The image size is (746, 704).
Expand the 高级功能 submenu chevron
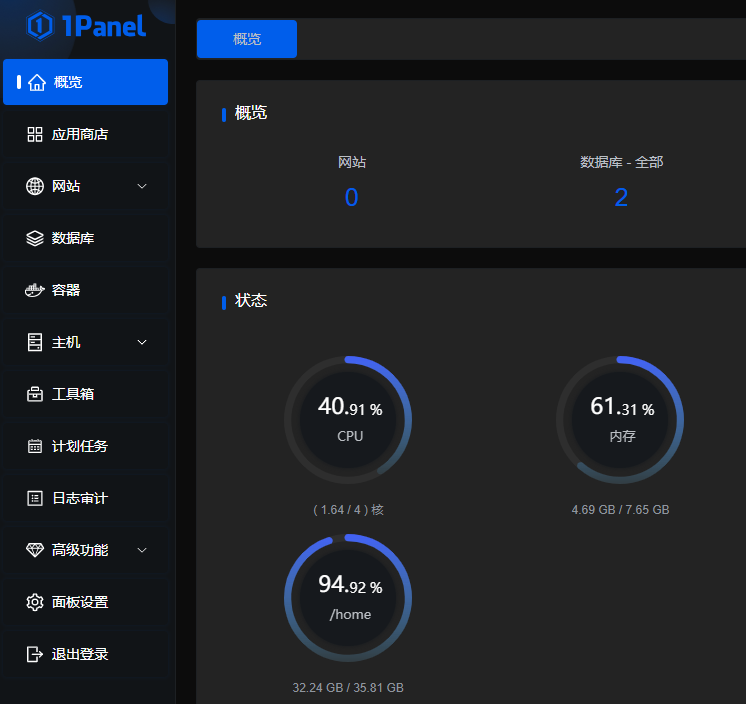142,550
